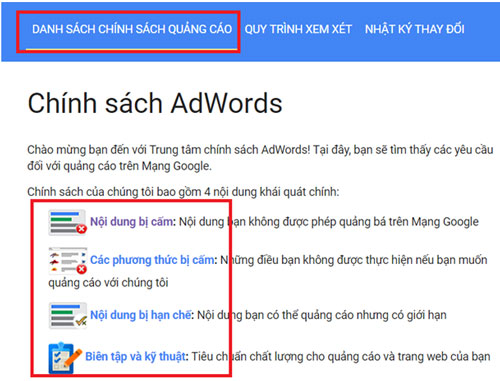The height and width of the screenshot is (381, 500).
Task: Visit the Biên tập và kỹ thuật link
Action: point(135,357)
